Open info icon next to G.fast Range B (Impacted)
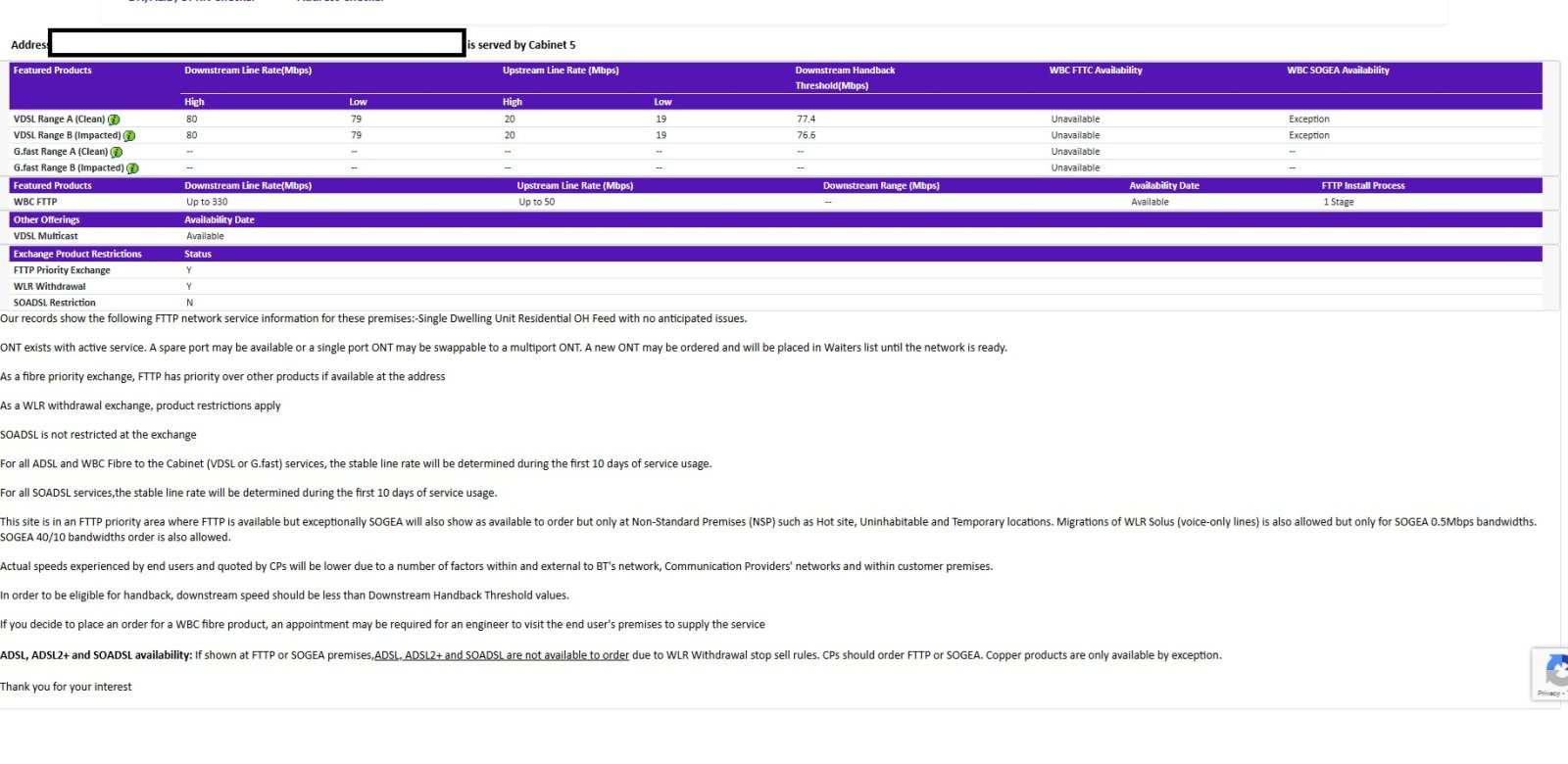Screen dimensions: 1568x764 click(132, 168)
